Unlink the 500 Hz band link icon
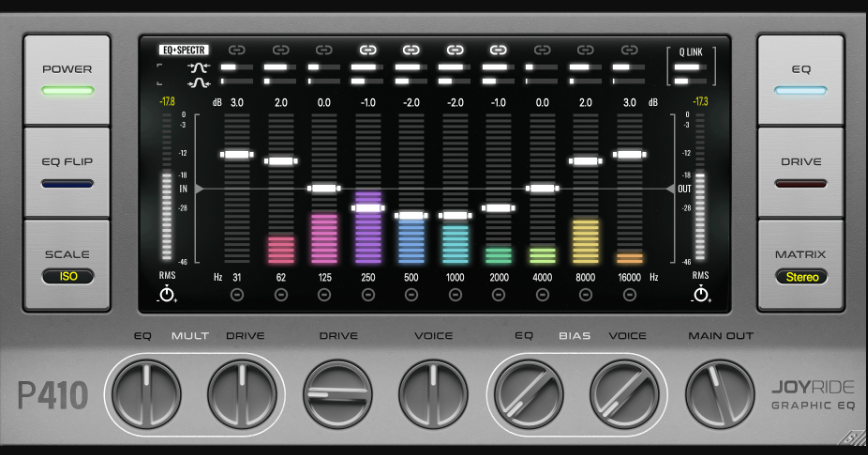Viewport: 868px width, 455px height. pos(411,50)
